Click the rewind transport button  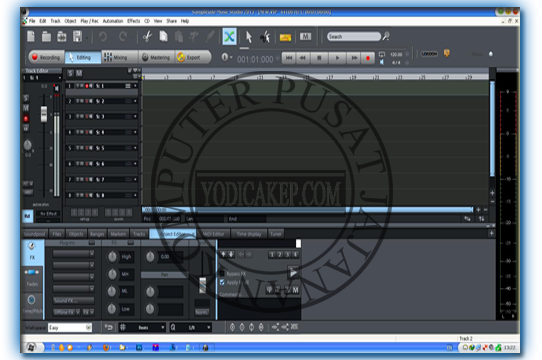pos(303,58)
